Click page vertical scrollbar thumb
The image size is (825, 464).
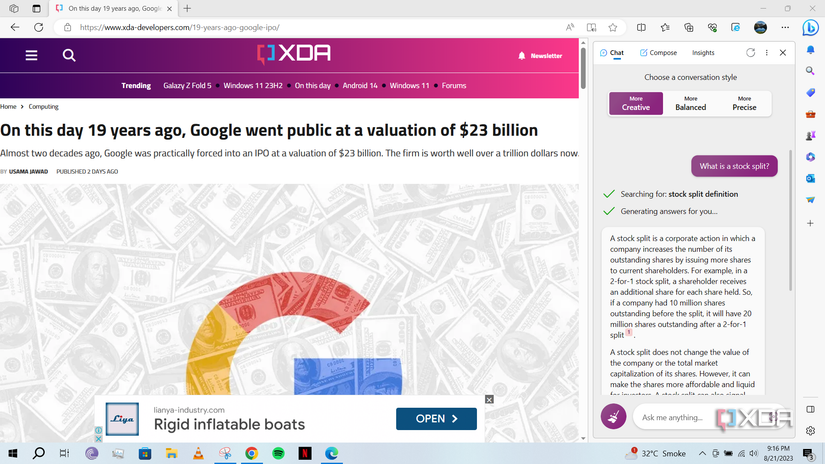(x=583, y=68)
